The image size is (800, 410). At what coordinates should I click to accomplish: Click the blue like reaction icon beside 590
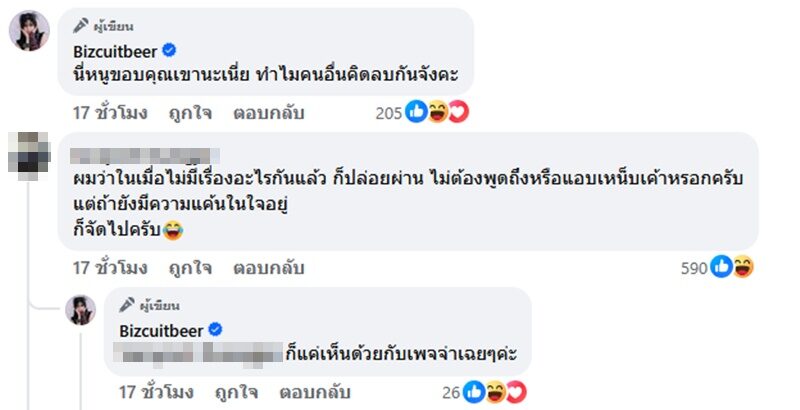(x=723, y=267)
